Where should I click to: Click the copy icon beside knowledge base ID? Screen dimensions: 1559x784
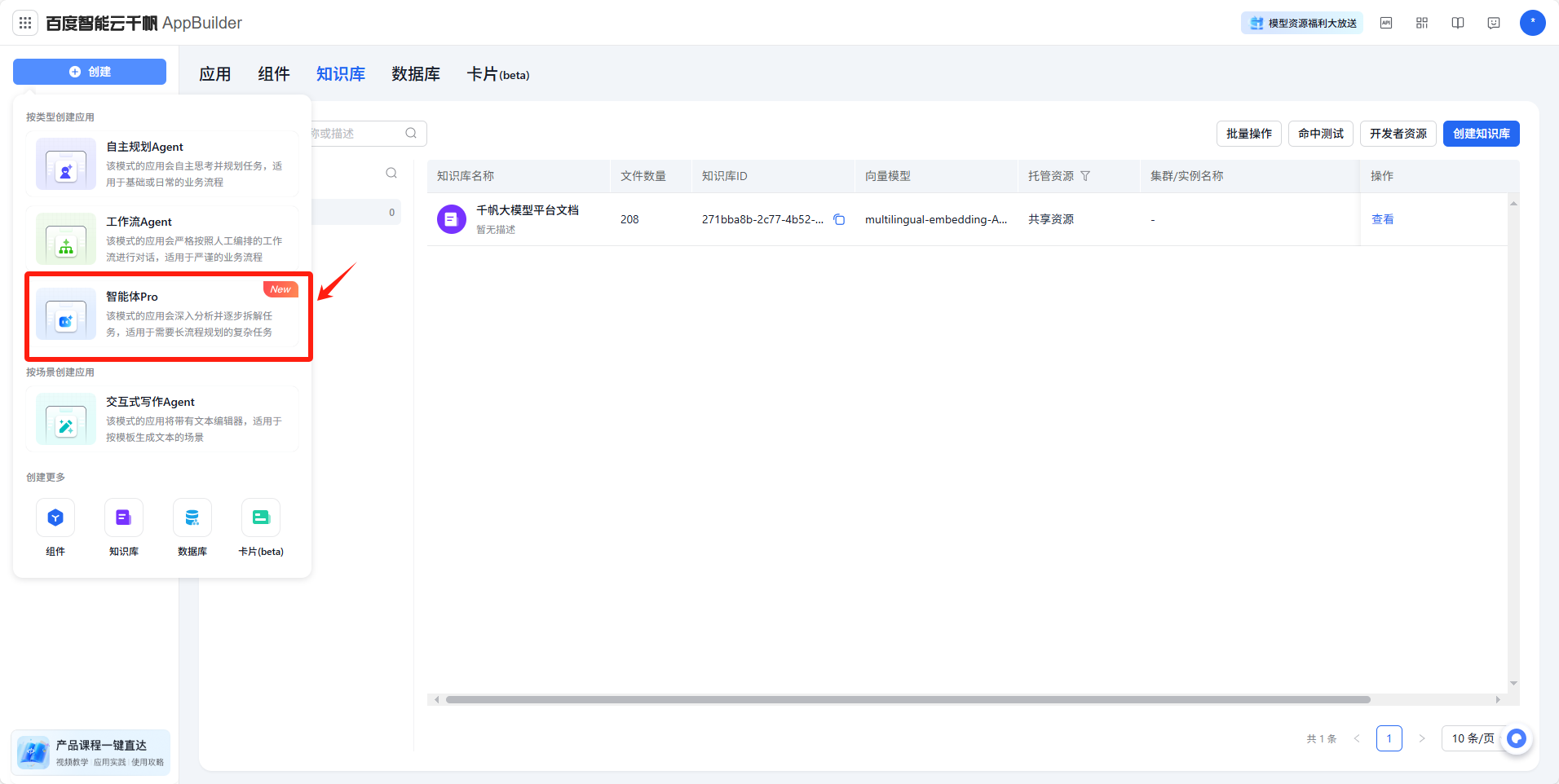click(x=839, y=219)
